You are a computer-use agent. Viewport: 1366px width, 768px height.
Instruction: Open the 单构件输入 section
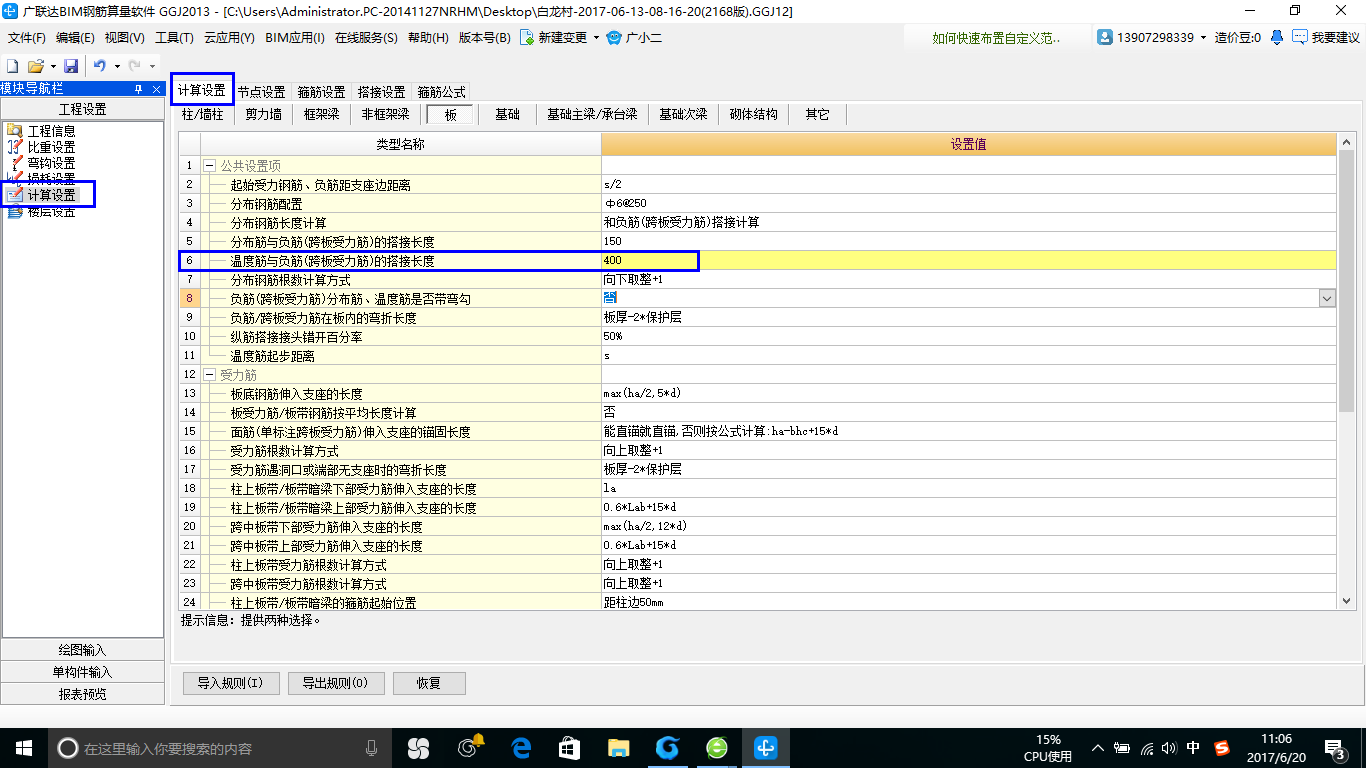point(82,672)
